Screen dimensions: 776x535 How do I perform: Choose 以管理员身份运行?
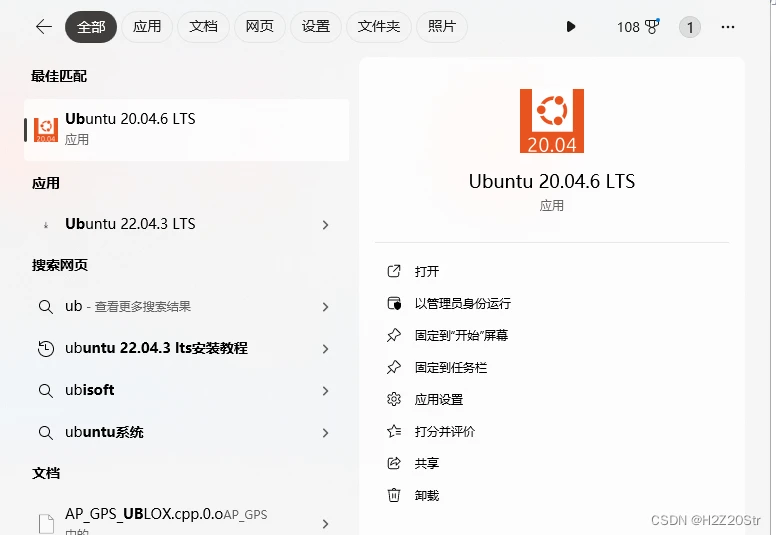463,303
